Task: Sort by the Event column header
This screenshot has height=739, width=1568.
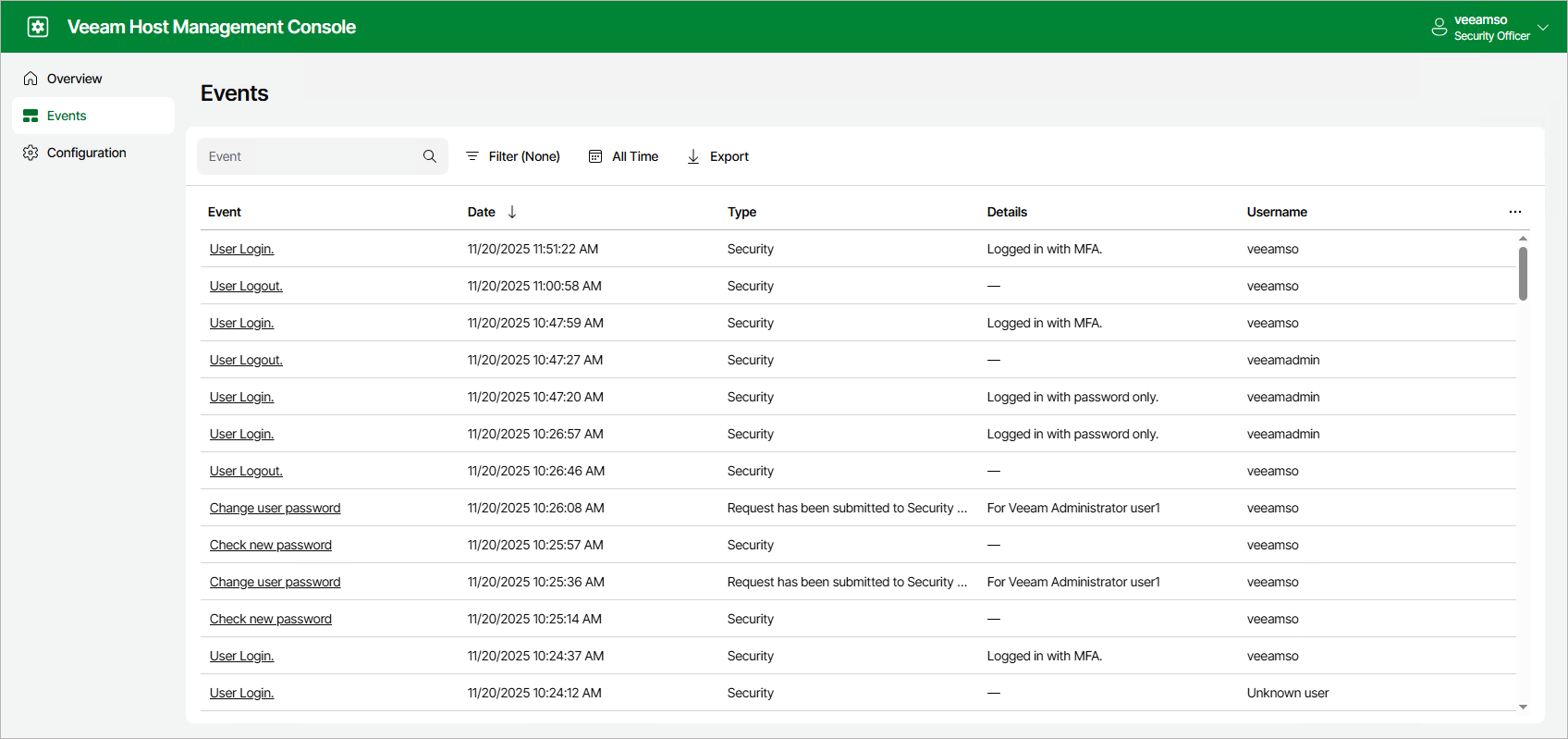Action: [225, 212]
